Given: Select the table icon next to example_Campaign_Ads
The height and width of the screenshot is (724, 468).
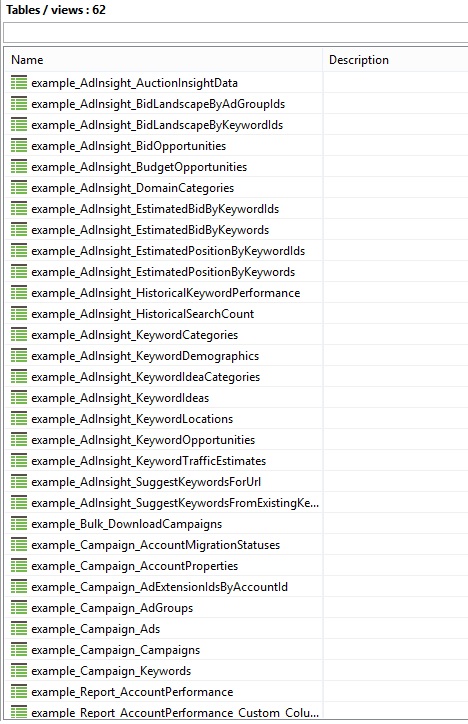Looking at the screenshot, I should pyautogui.click(x=19, y=629).
